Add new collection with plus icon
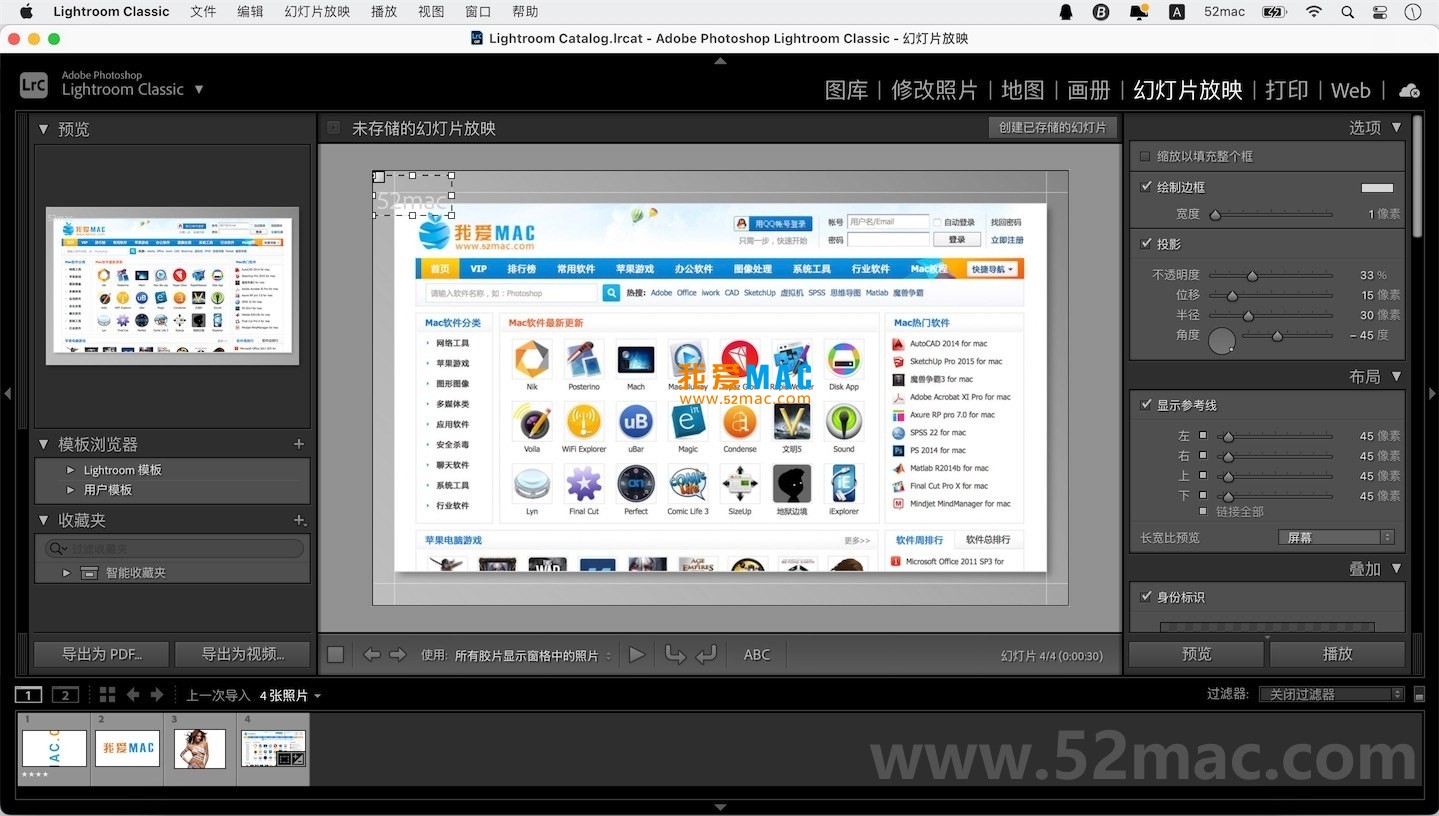 click(x=299, y=520)
